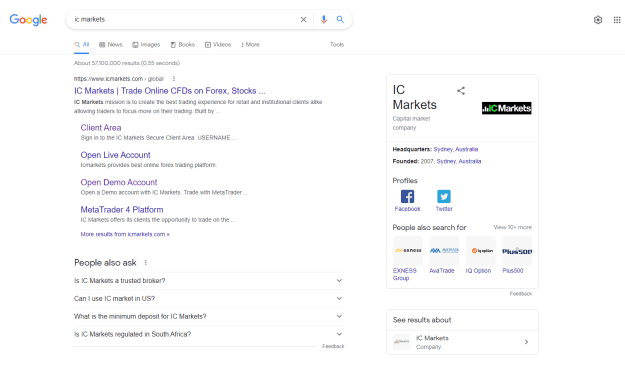
Task: Switch to the News tab
Action: pyautogui.click(x=111, y=45)
